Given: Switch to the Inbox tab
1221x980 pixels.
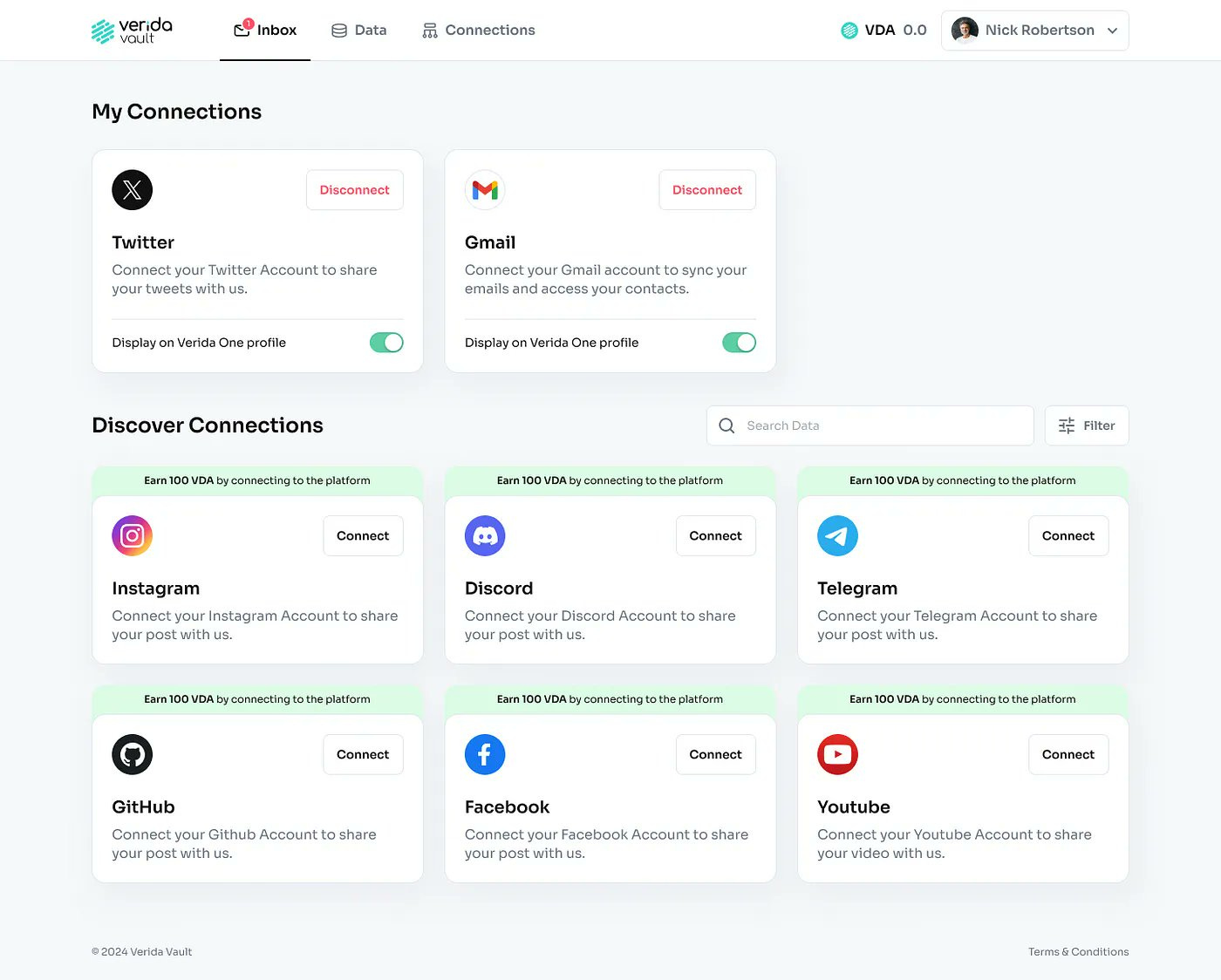Looking at the screenshot, I should click(265, 31).
